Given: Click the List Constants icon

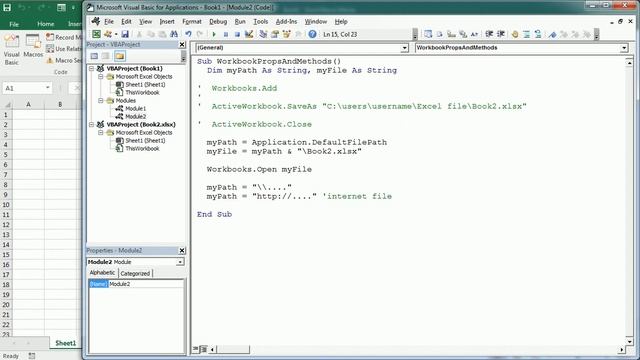Looking at the screenshot, I should pos(439,34).
